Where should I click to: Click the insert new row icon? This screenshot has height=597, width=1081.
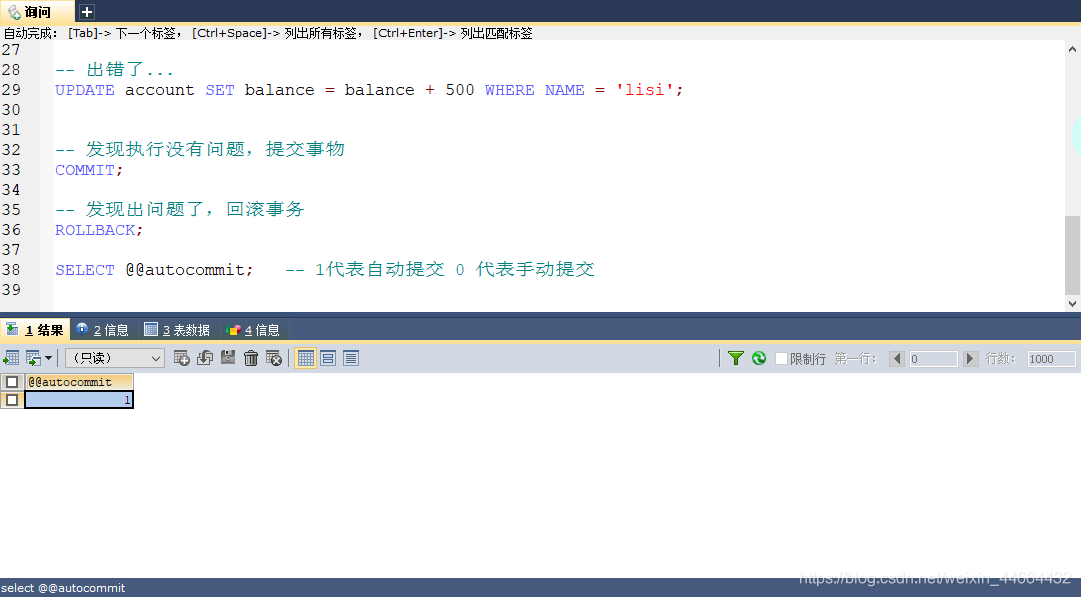click(181, 358)
